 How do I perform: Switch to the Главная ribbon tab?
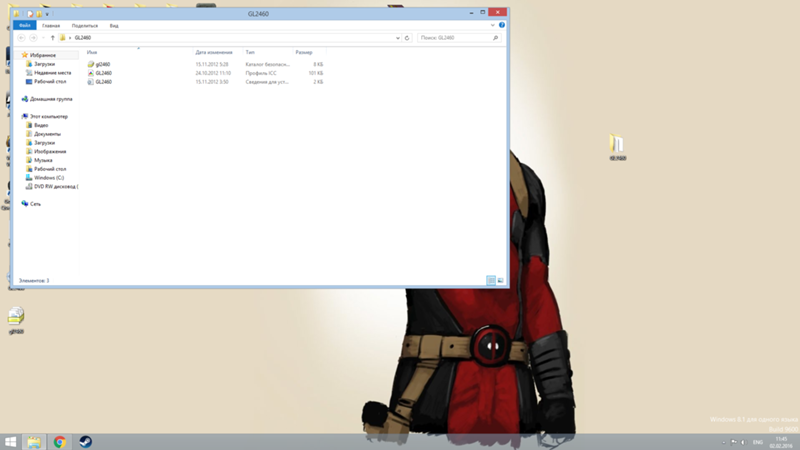coord(51,26)
